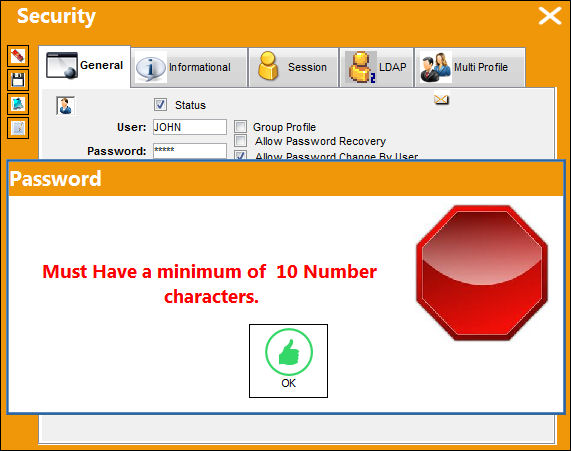This screenshot has height=451, width=571.
Task: Click the Password dialog title
Action: coord(55,179)
